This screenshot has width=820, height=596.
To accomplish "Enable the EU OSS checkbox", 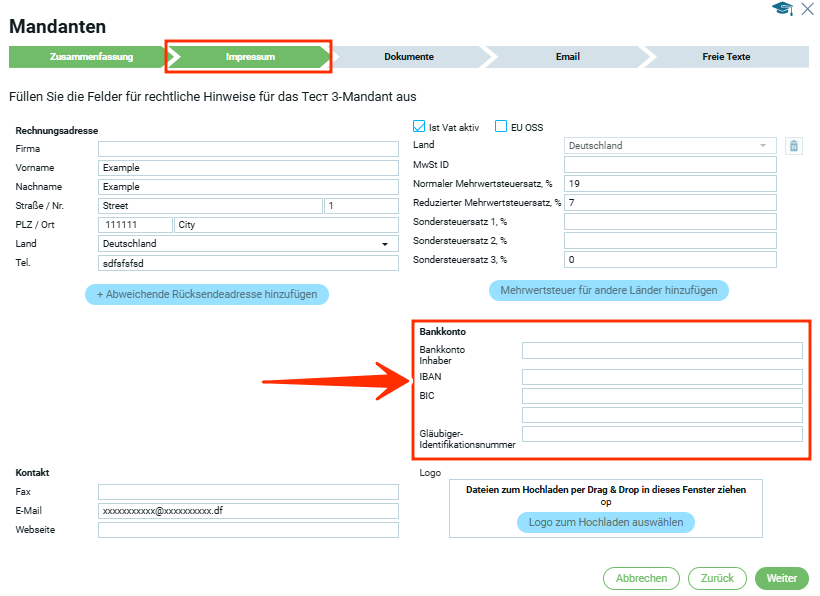I will pos(502,127).
